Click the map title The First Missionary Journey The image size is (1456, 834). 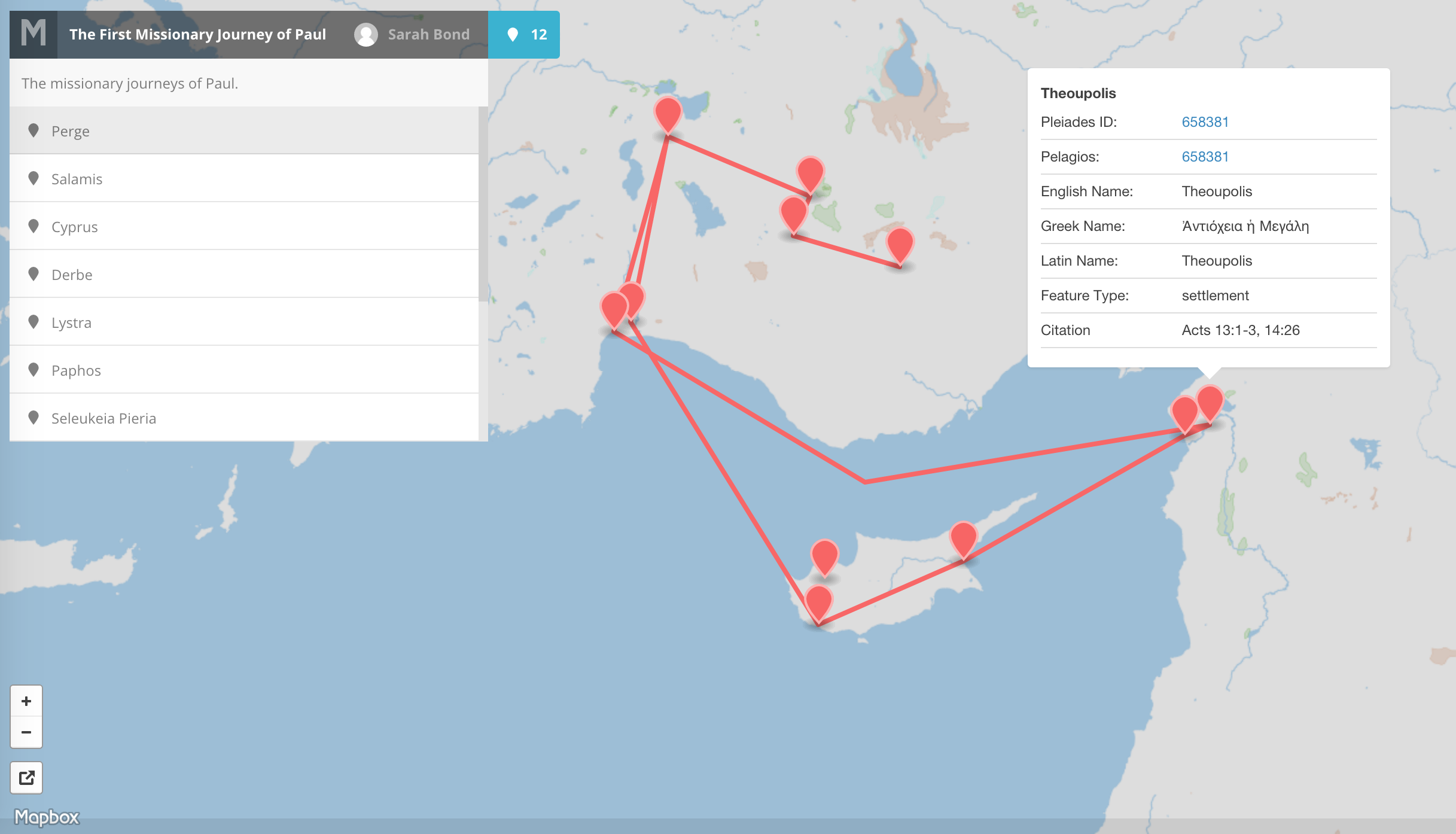pos(197,35)
